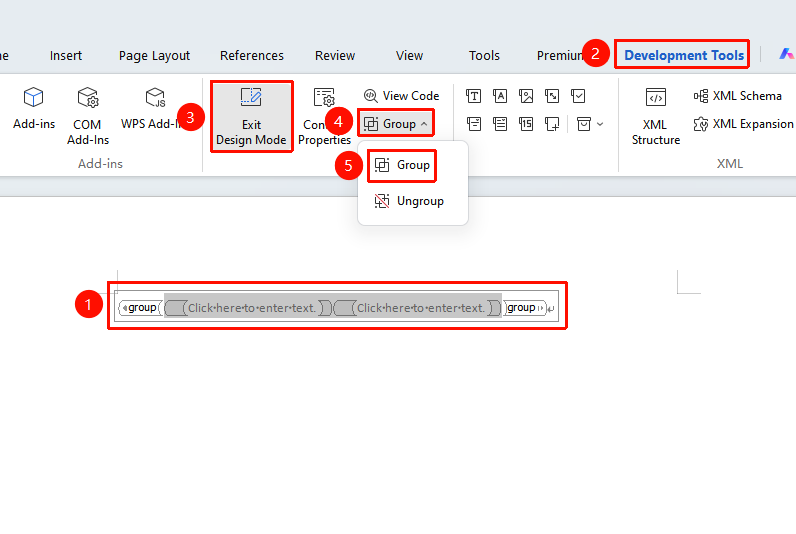Toggle Exit Design Mode button

click(251, 117)
